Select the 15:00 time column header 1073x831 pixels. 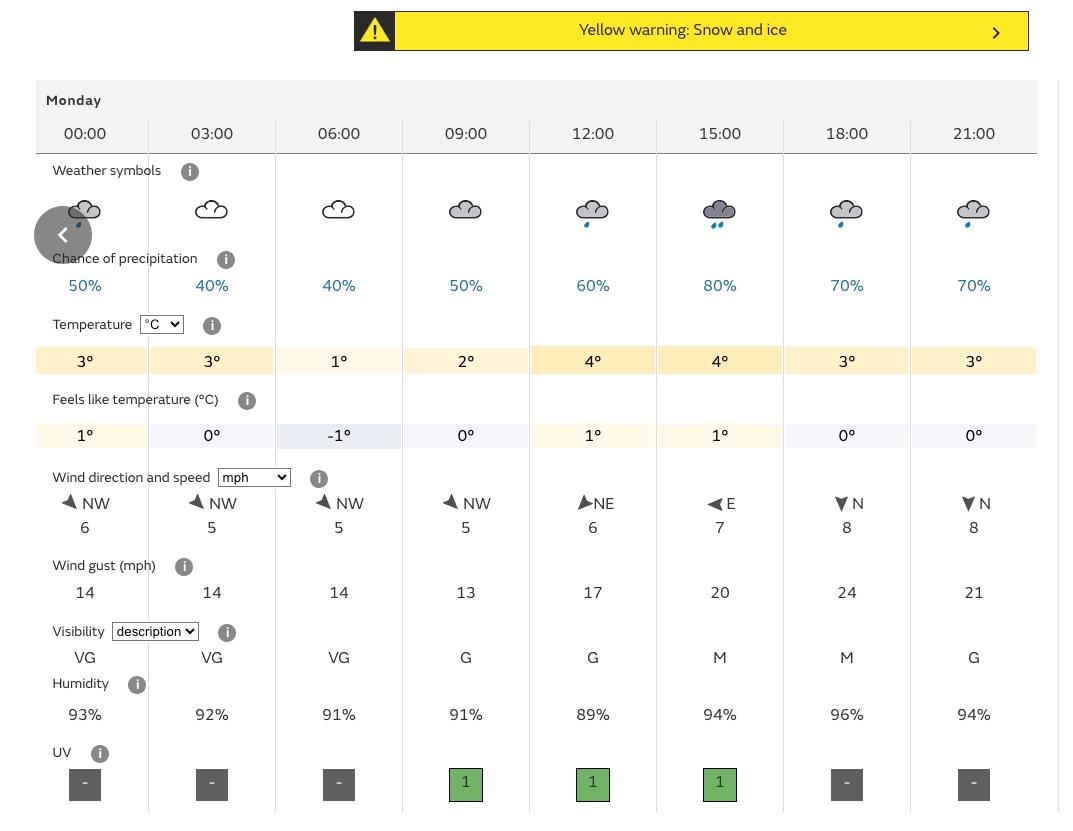coord(720,134)
